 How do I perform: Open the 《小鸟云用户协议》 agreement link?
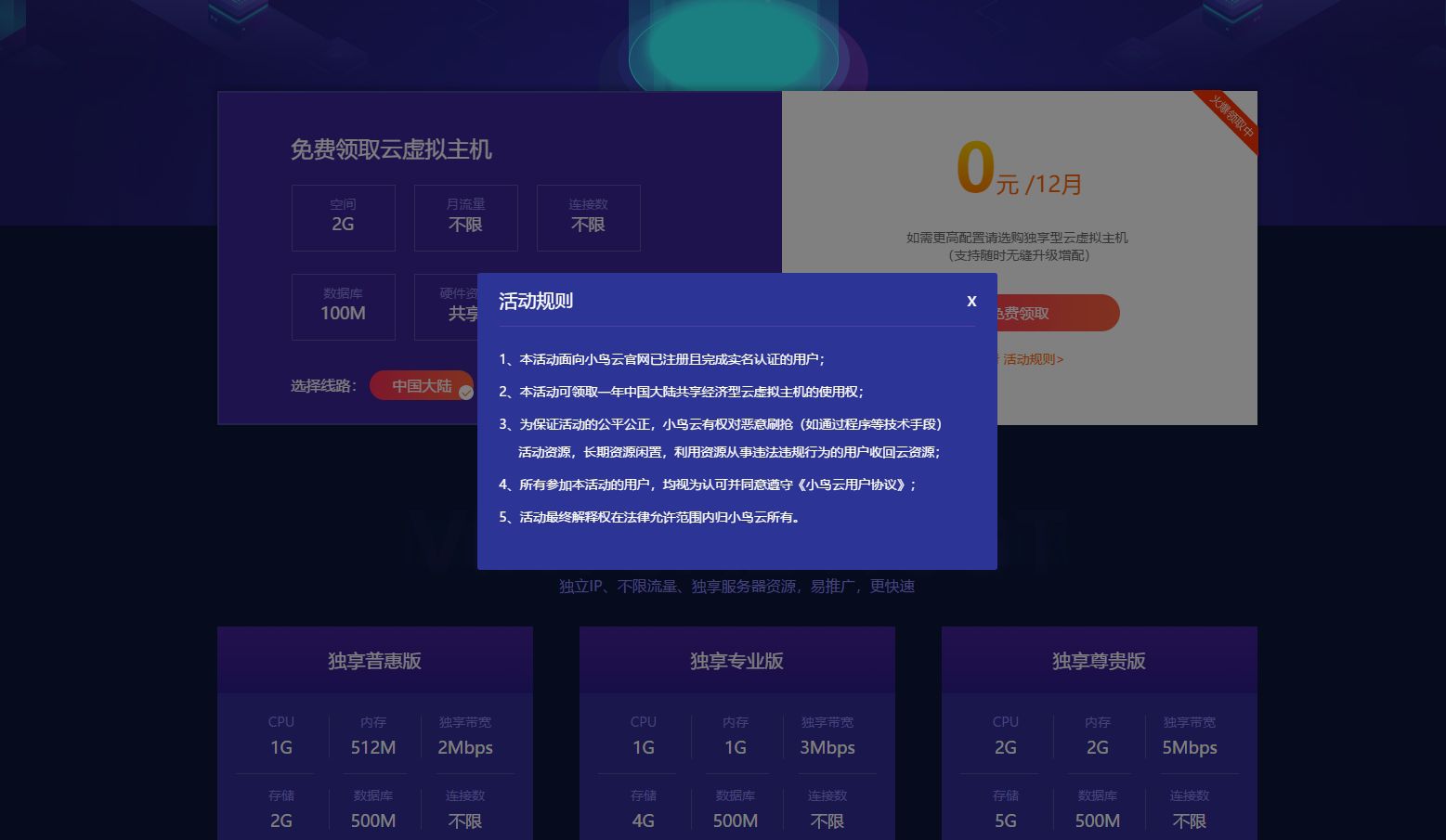click(x=852, y=485)
